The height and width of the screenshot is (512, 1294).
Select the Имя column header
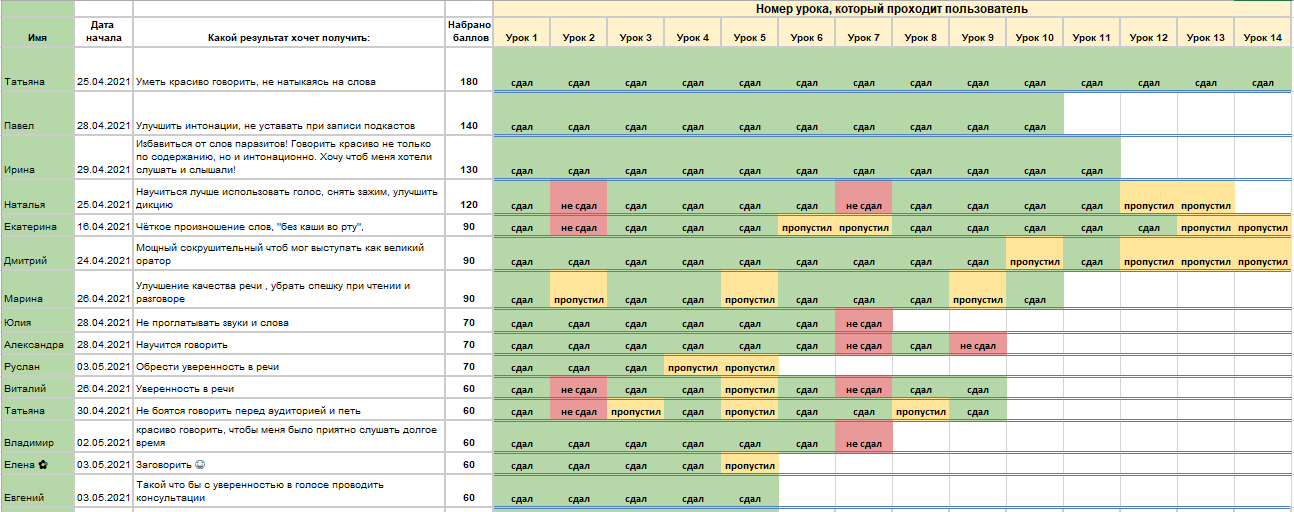tap(37, 38)
